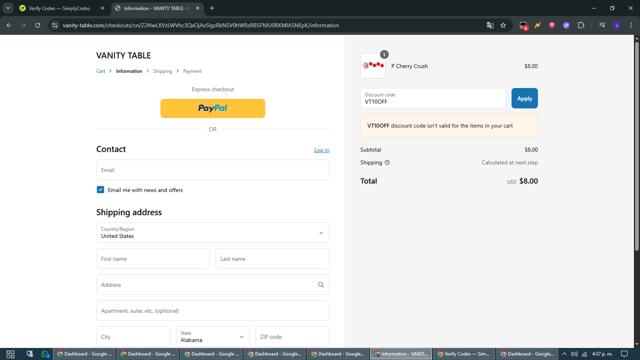640x360 pixels.
Task: Open the yellow lightning extension
Action: tap(538, 25)
